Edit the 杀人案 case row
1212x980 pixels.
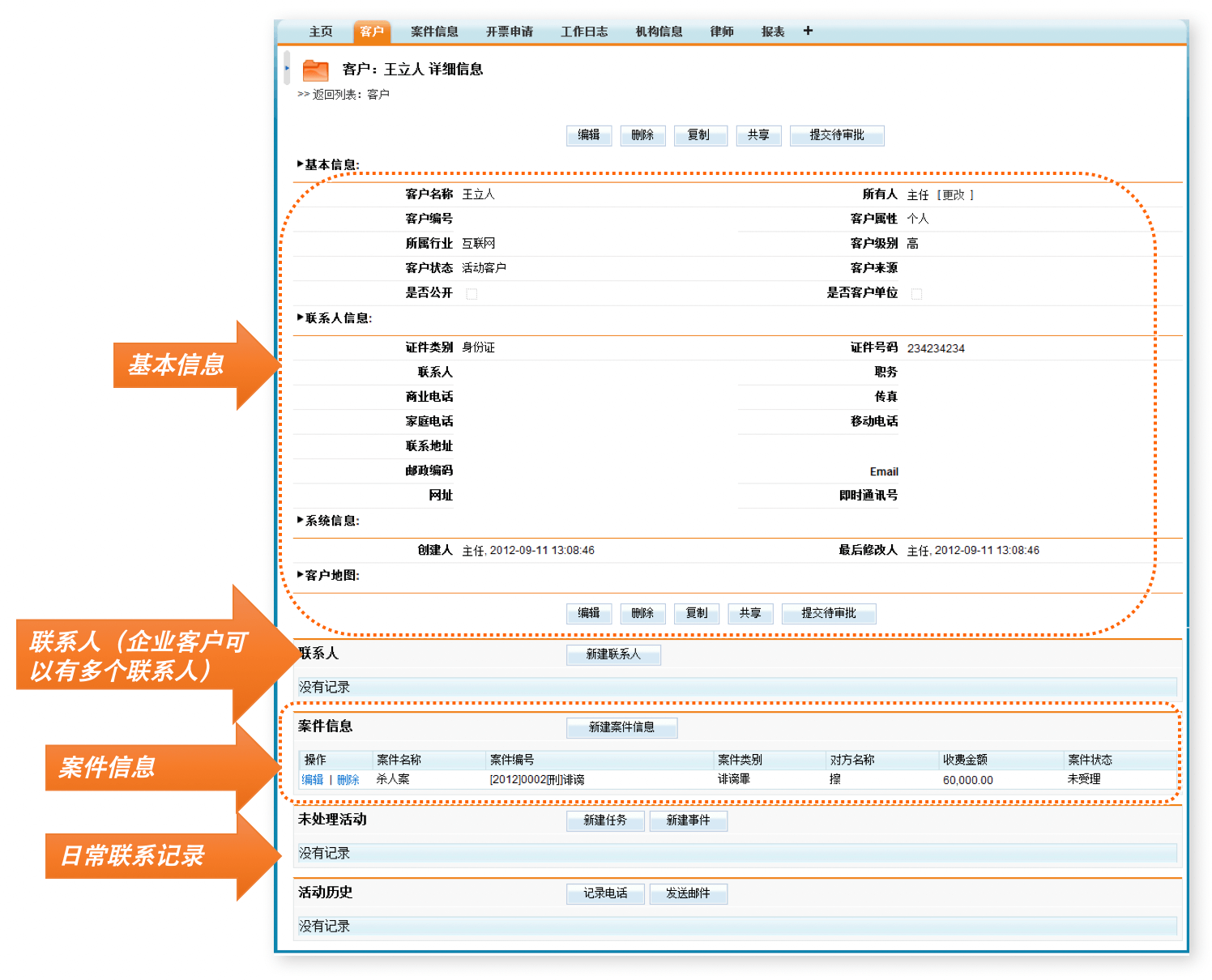coord(313,780)
